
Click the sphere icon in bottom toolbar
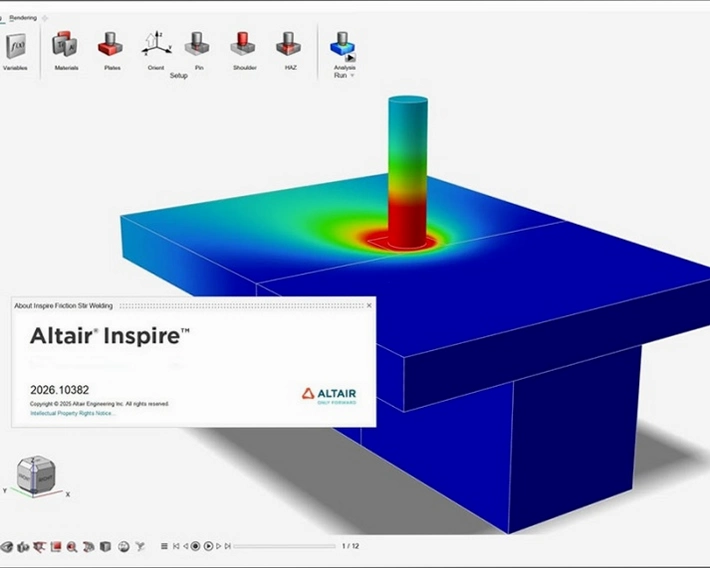[x=124, y=547]
